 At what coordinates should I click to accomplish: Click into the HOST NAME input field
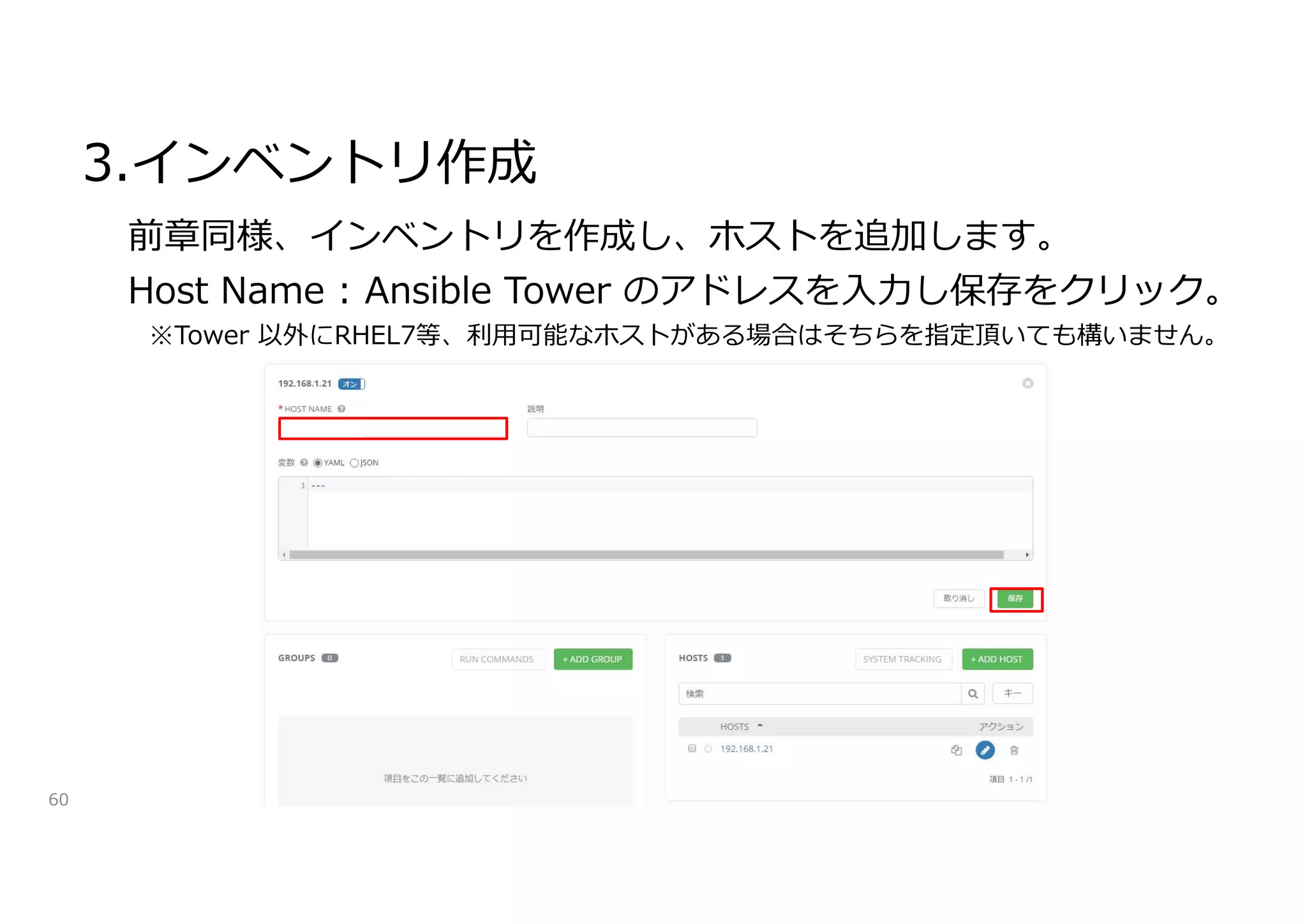tap(393, 428)
